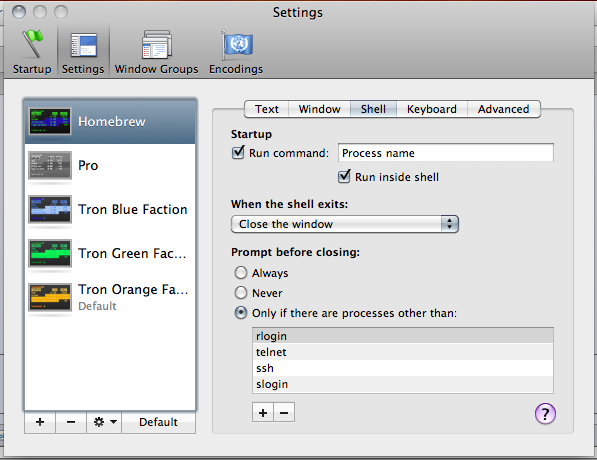Toggle the Run command checkbox

[x=238, y=153]
